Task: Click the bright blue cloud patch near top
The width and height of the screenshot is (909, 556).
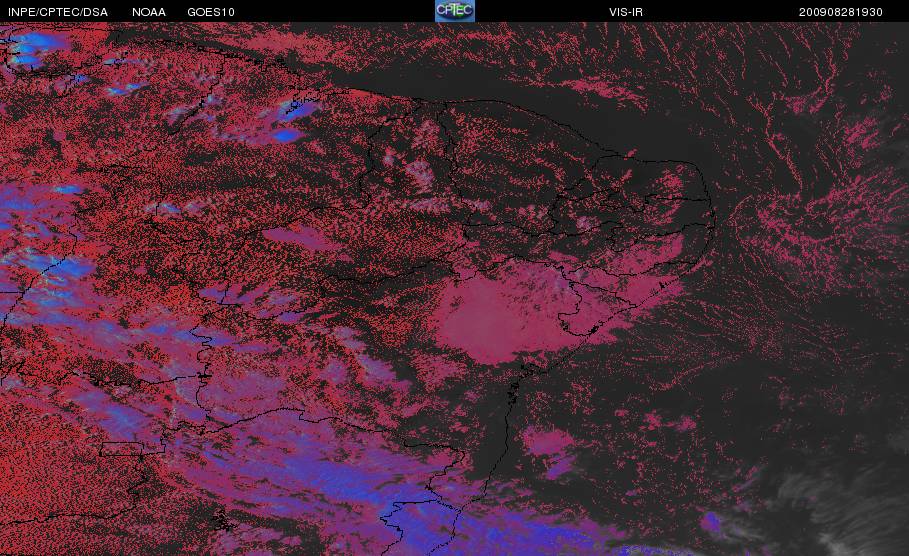Action: 288,134
